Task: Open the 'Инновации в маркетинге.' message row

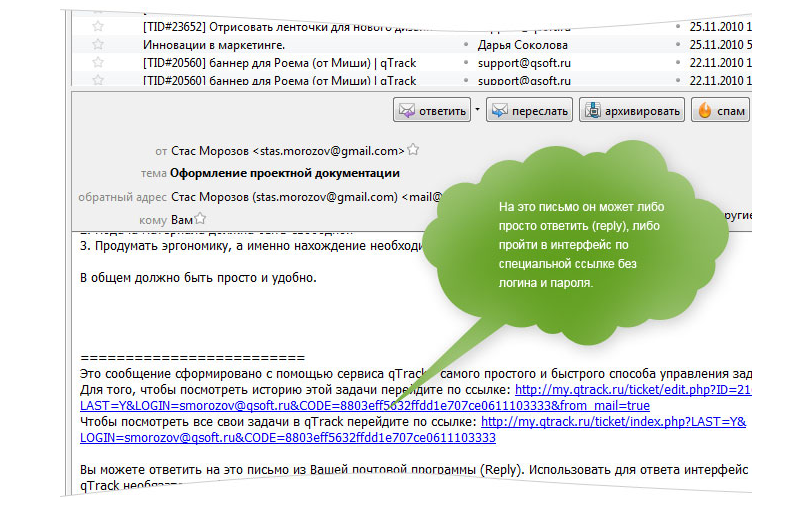Action: point(412,45)
